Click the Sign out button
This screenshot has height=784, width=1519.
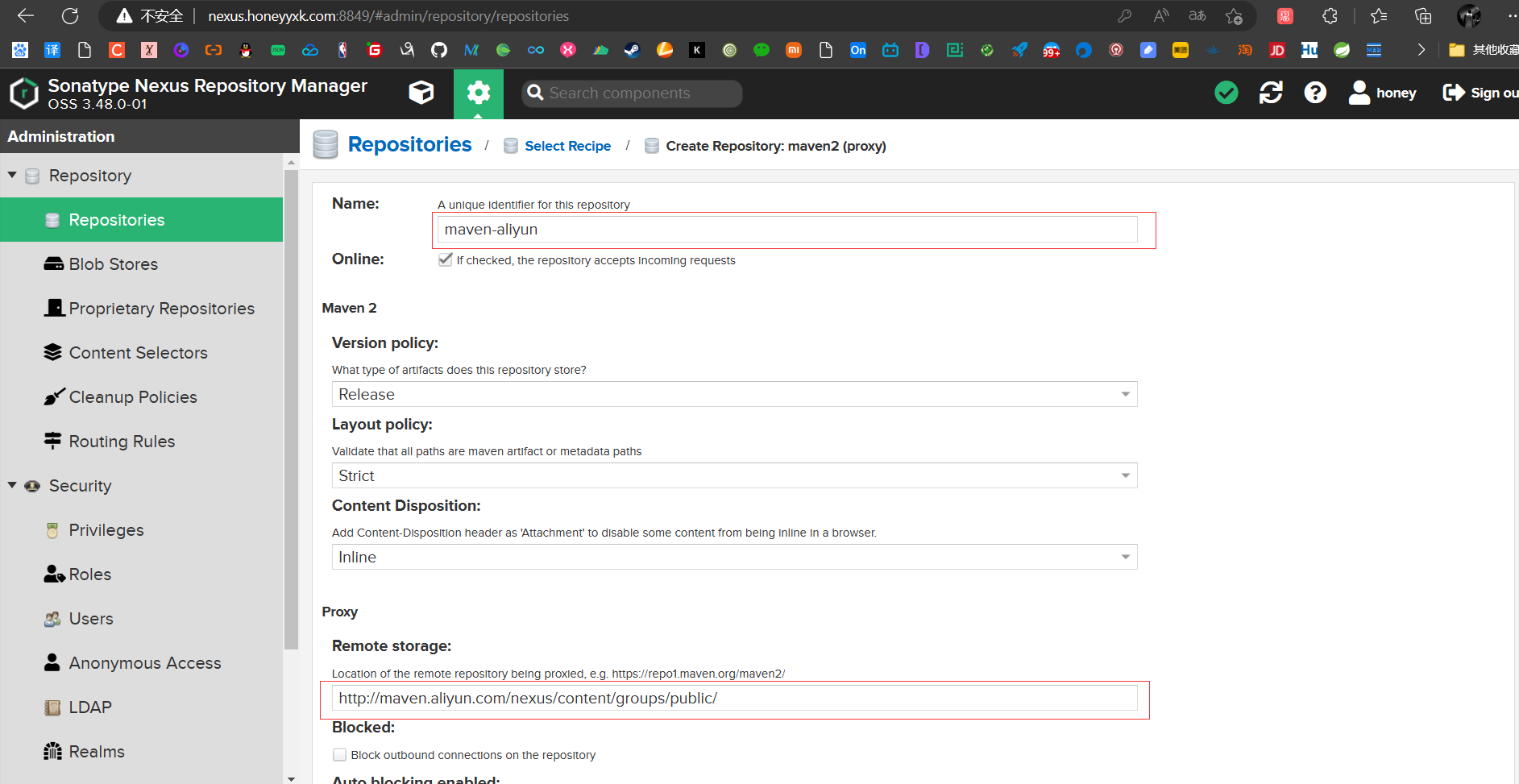tap(1480, 93)
